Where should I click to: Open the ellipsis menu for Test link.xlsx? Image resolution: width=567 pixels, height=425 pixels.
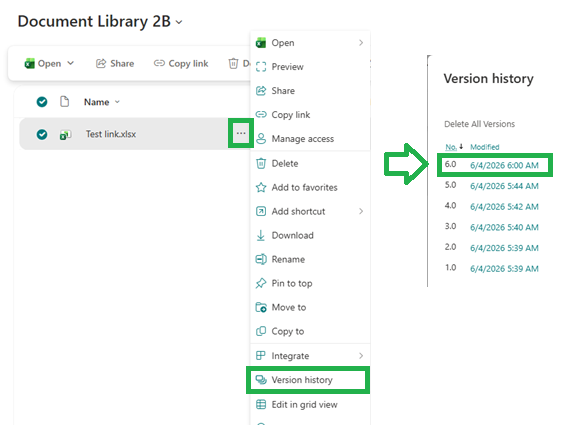click(x=241, y=133)
